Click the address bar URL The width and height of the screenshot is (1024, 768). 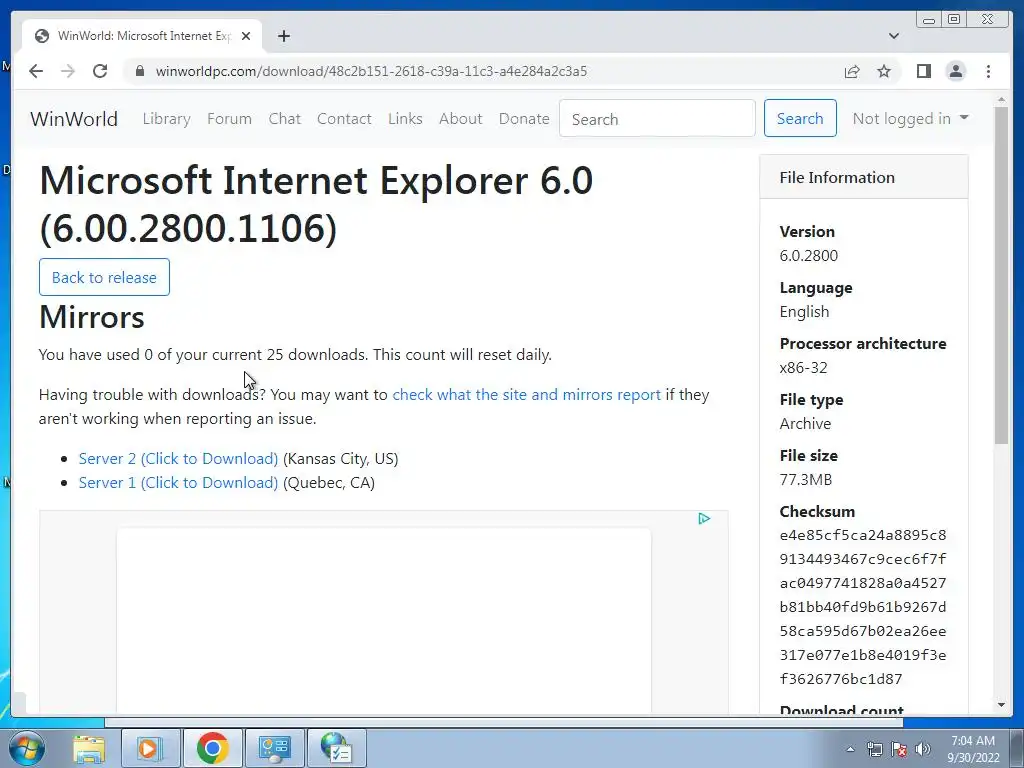371,71
